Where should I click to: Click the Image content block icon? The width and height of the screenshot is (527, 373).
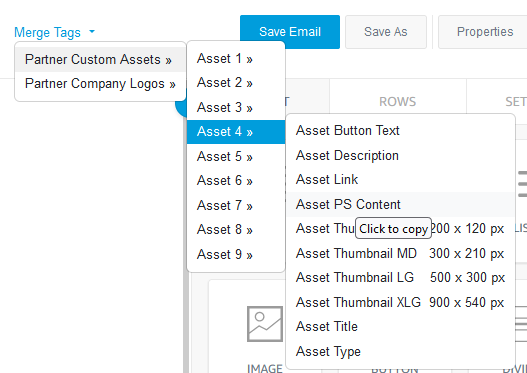(265, 324)
